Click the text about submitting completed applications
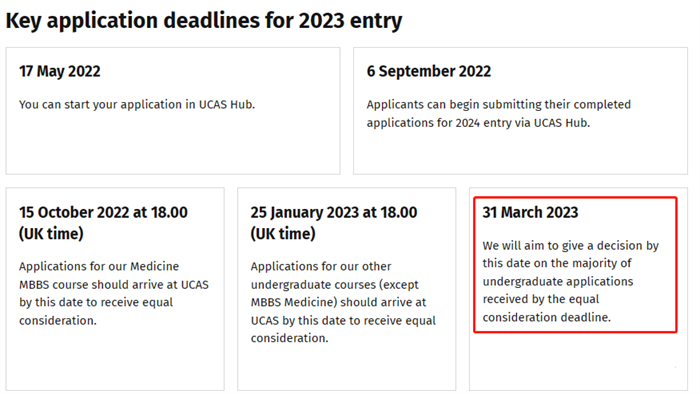The image size is (700, 394). [499, 113]
